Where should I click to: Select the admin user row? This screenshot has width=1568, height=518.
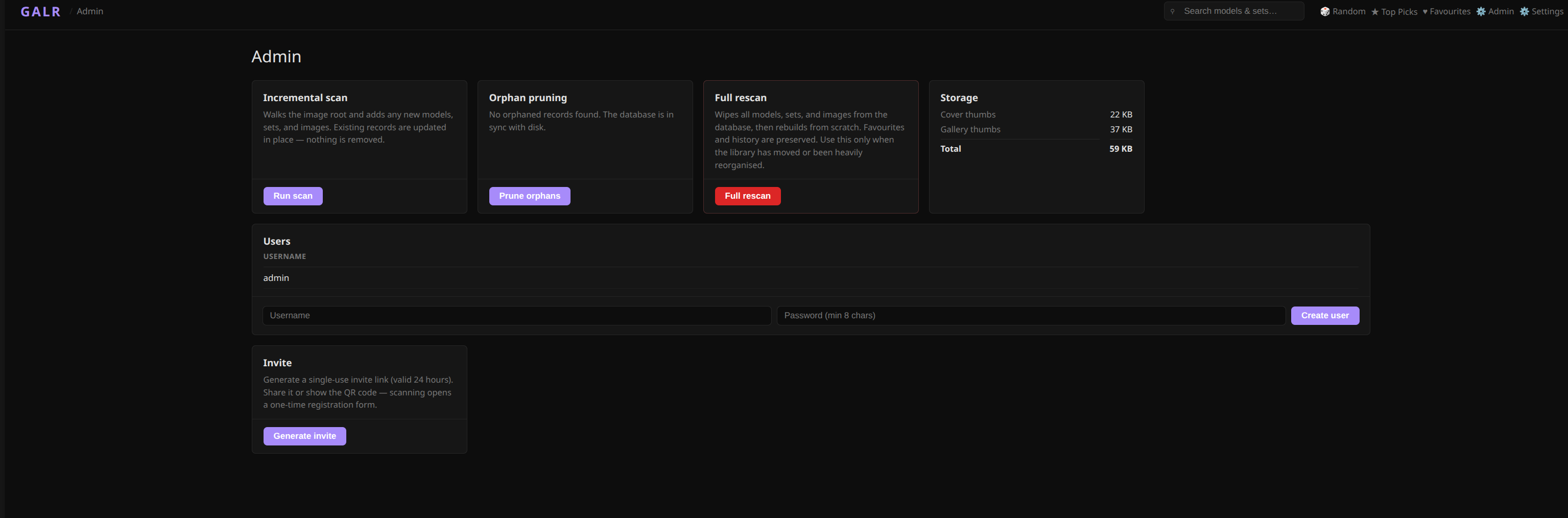pos(276,277)
